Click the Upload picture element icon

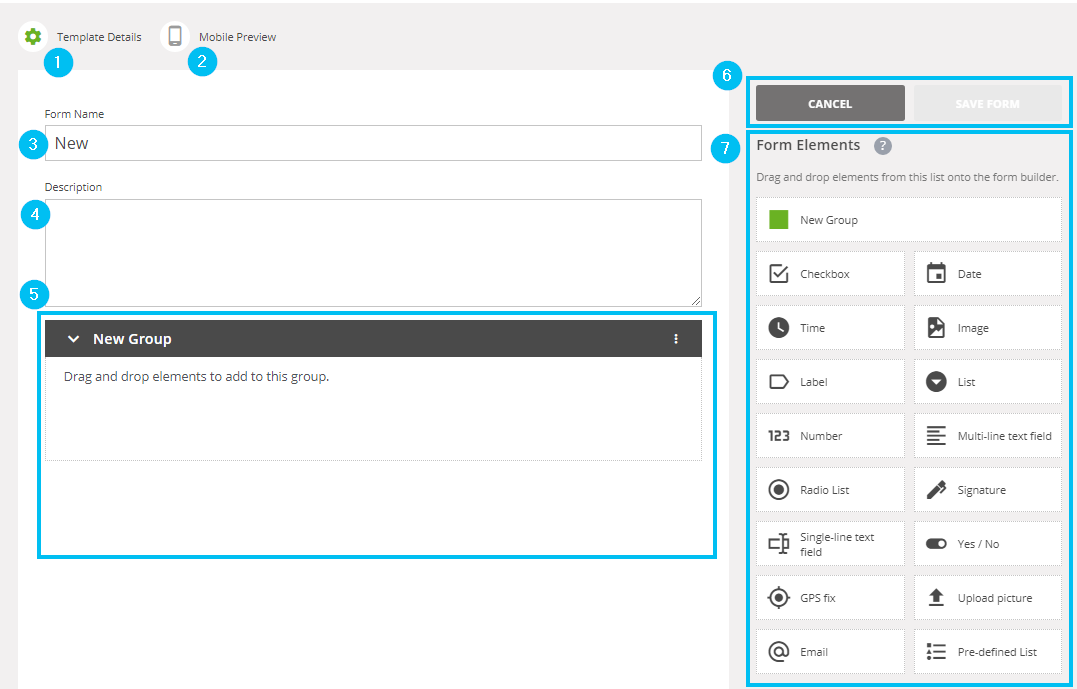[938, 597]
